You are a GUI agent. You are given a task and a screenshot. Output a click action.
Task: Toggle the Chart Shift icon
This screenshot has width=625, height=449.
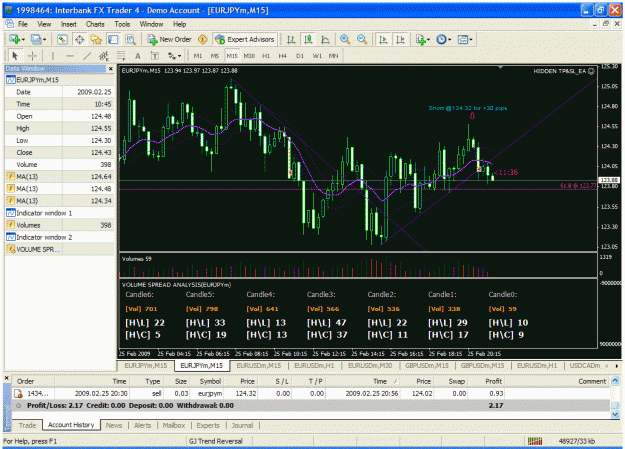pos(400,39)
